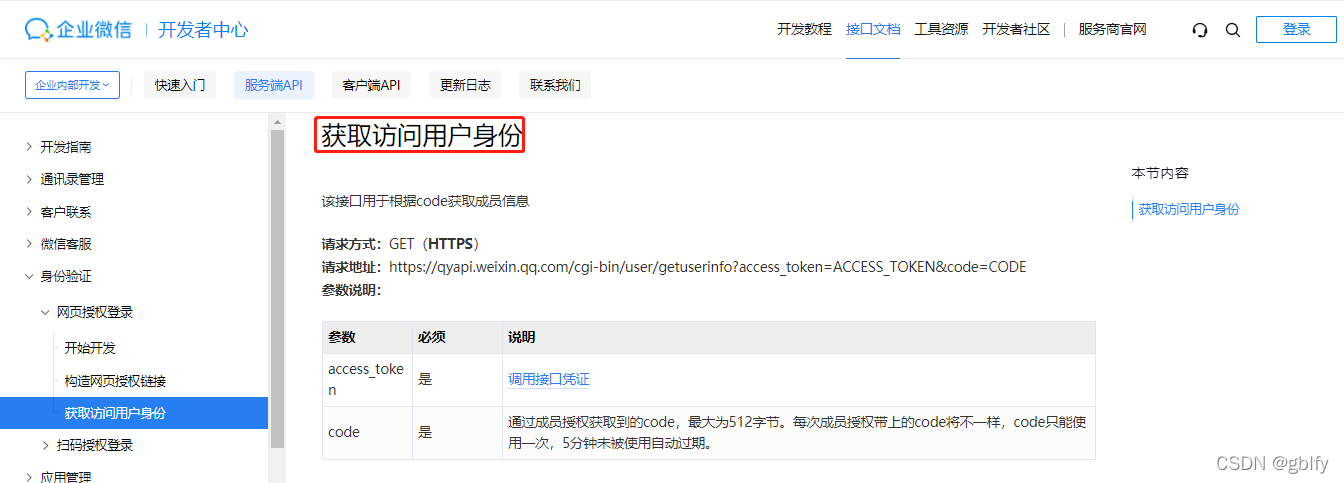The height and width of the screenshot is (483, 1344).
Task: Click the 登录 button
Action: pos(1296,29)
